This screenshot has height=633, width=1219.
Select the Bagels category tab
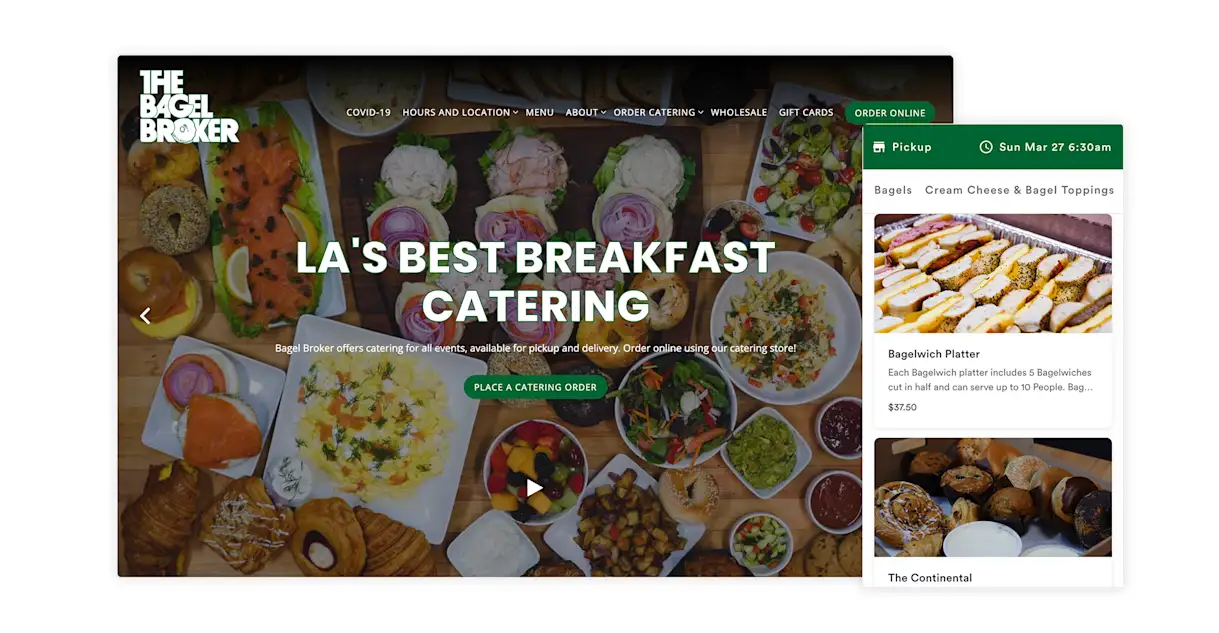(x=893, y=190)
